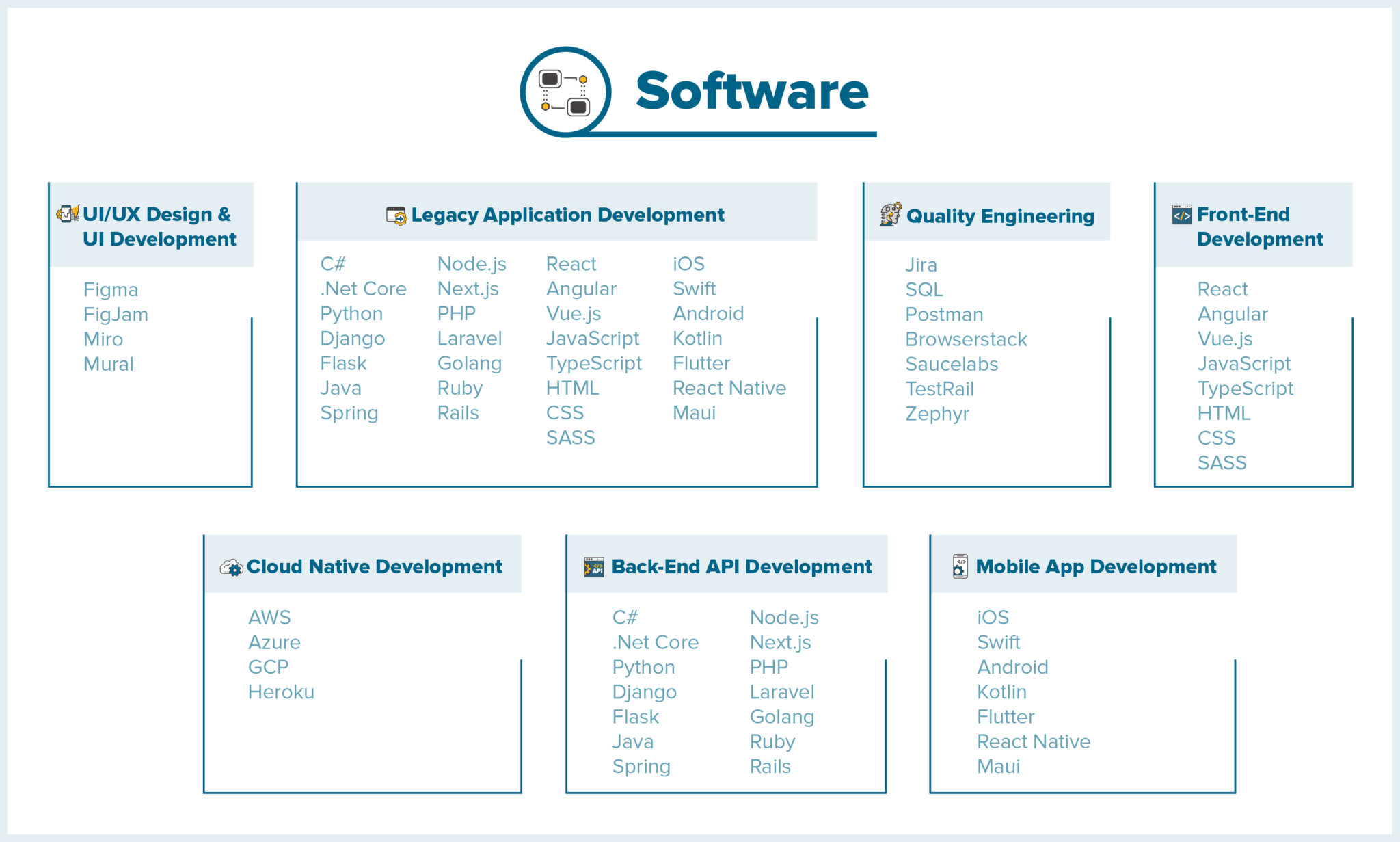
Task: Click Next.js under Back-End API Development
Action: click(780, 643)
